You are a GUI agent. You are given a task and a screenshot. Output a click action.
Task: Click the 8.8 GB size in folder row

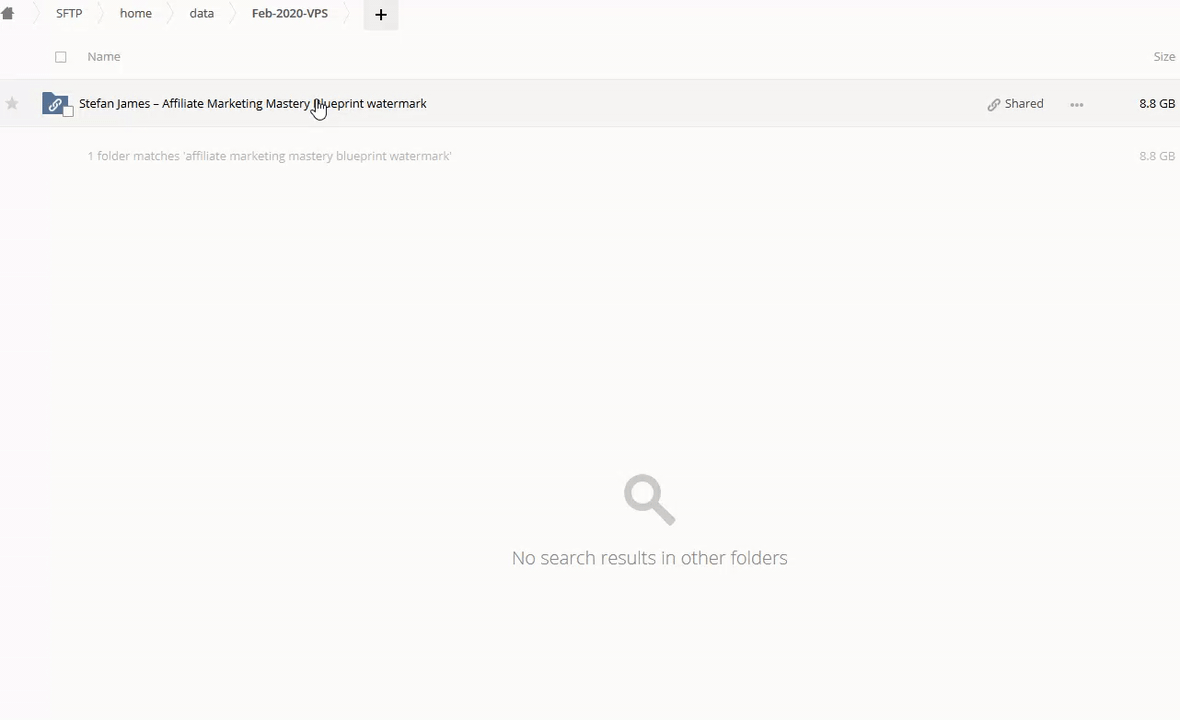click(x=1156, y=104)
